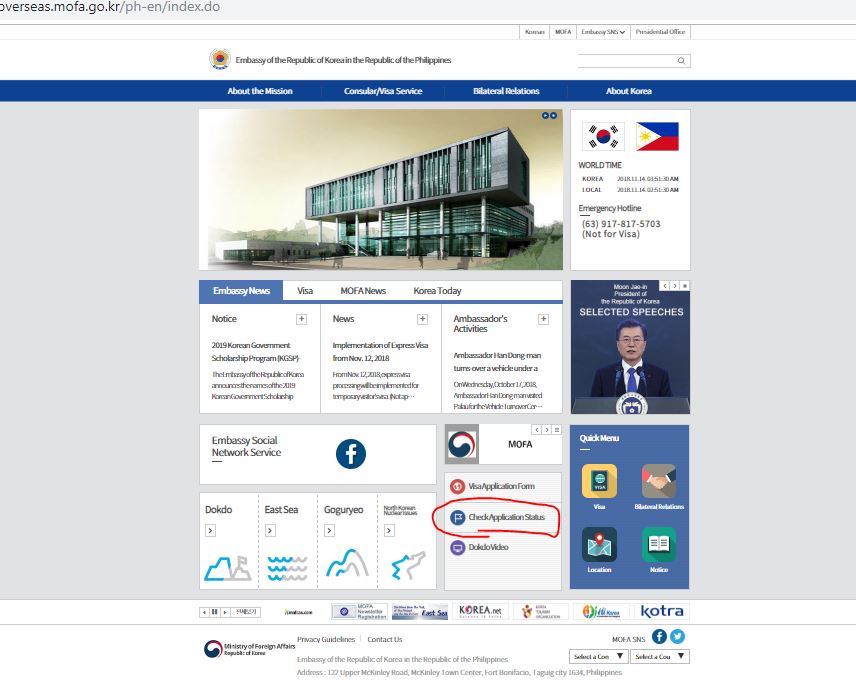Click the KOREA.net banner at the bottom

[x=481, y=609]
